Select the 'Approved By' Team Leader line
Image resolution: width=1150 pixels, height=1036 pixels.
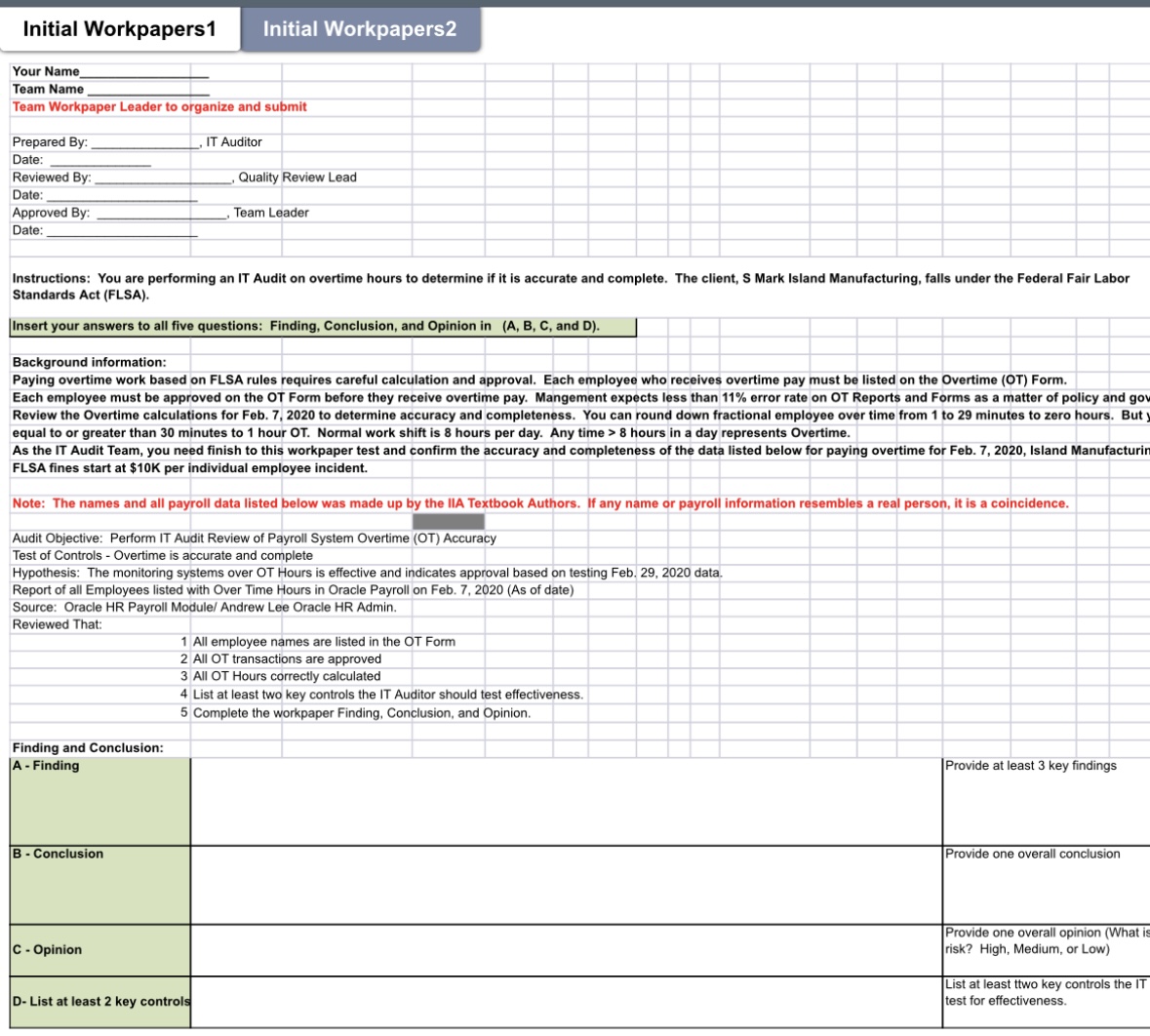pos(161,212)
